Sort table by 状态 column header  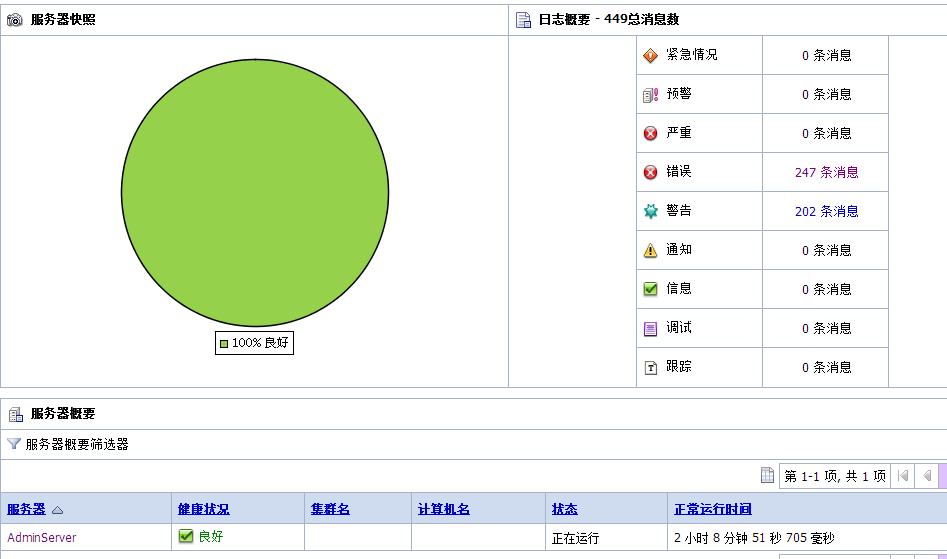coord(565,509)
